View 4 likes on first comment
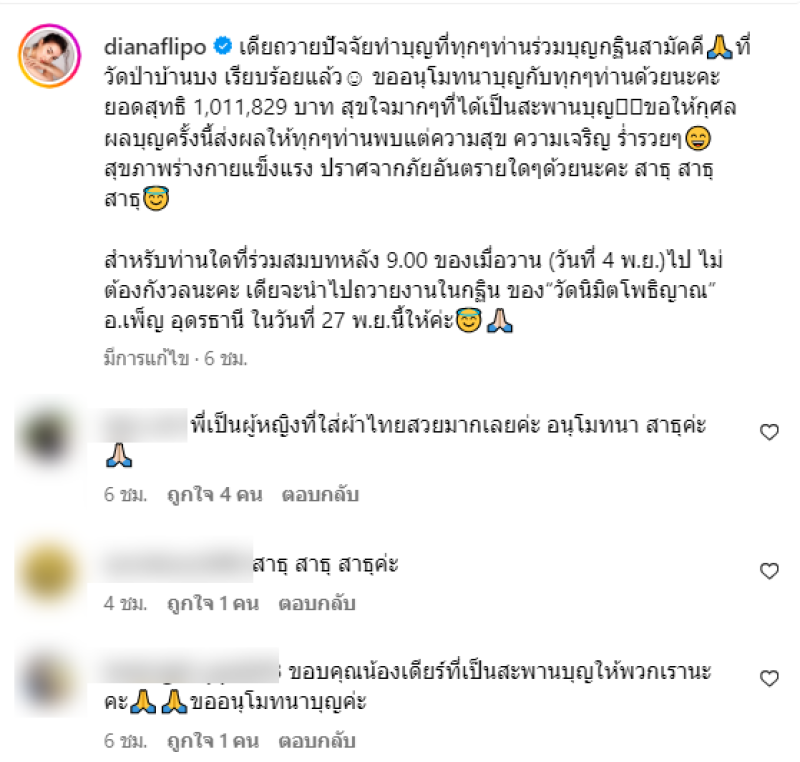The height and width of the screenshot is (762, 800). click(x=215, y=495)
